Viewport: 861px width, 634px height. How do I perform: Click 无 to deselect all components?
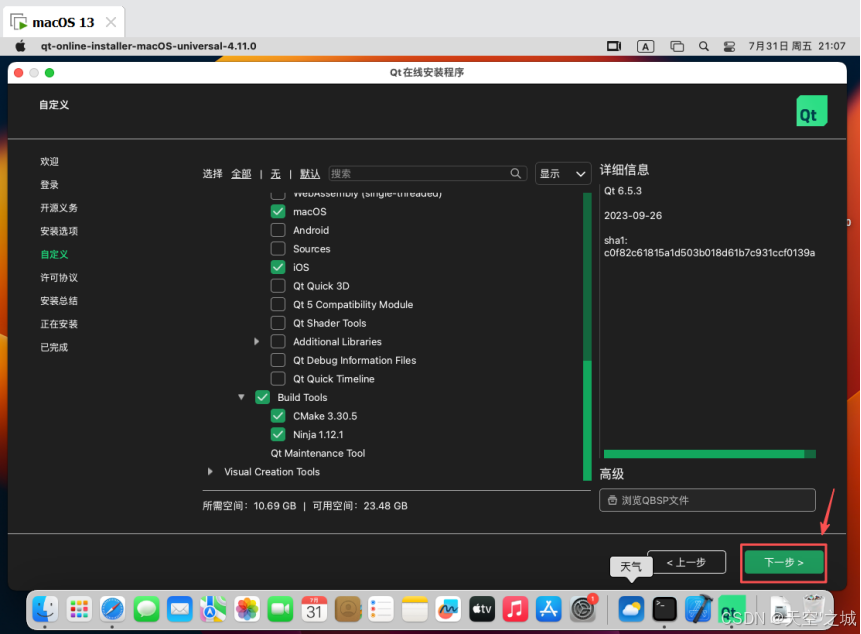[276, 174]
